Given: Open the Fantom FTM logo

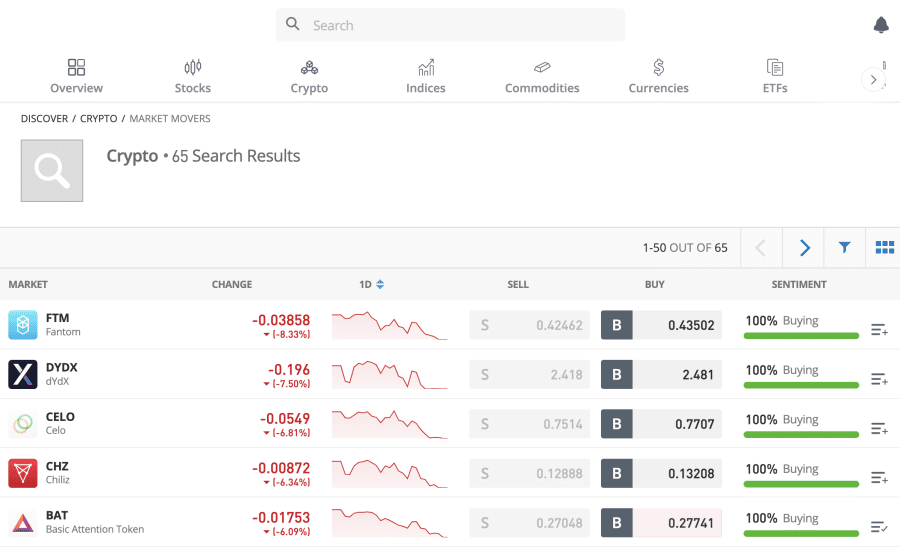Looking at the screenshot, I should 23,325.
